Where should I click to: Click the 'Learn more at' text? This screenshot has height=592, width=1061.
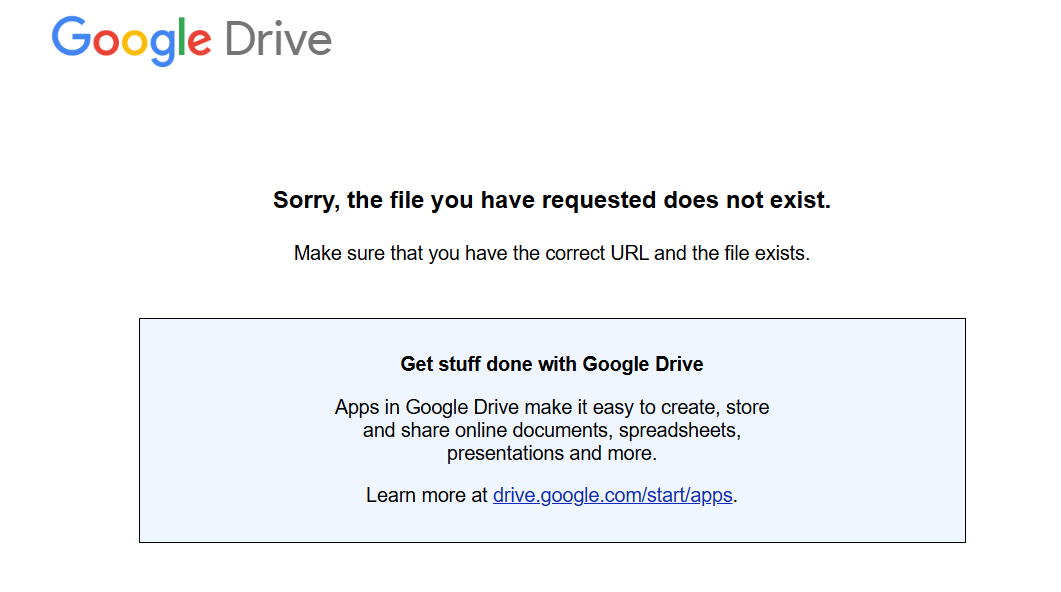point(427,495)
